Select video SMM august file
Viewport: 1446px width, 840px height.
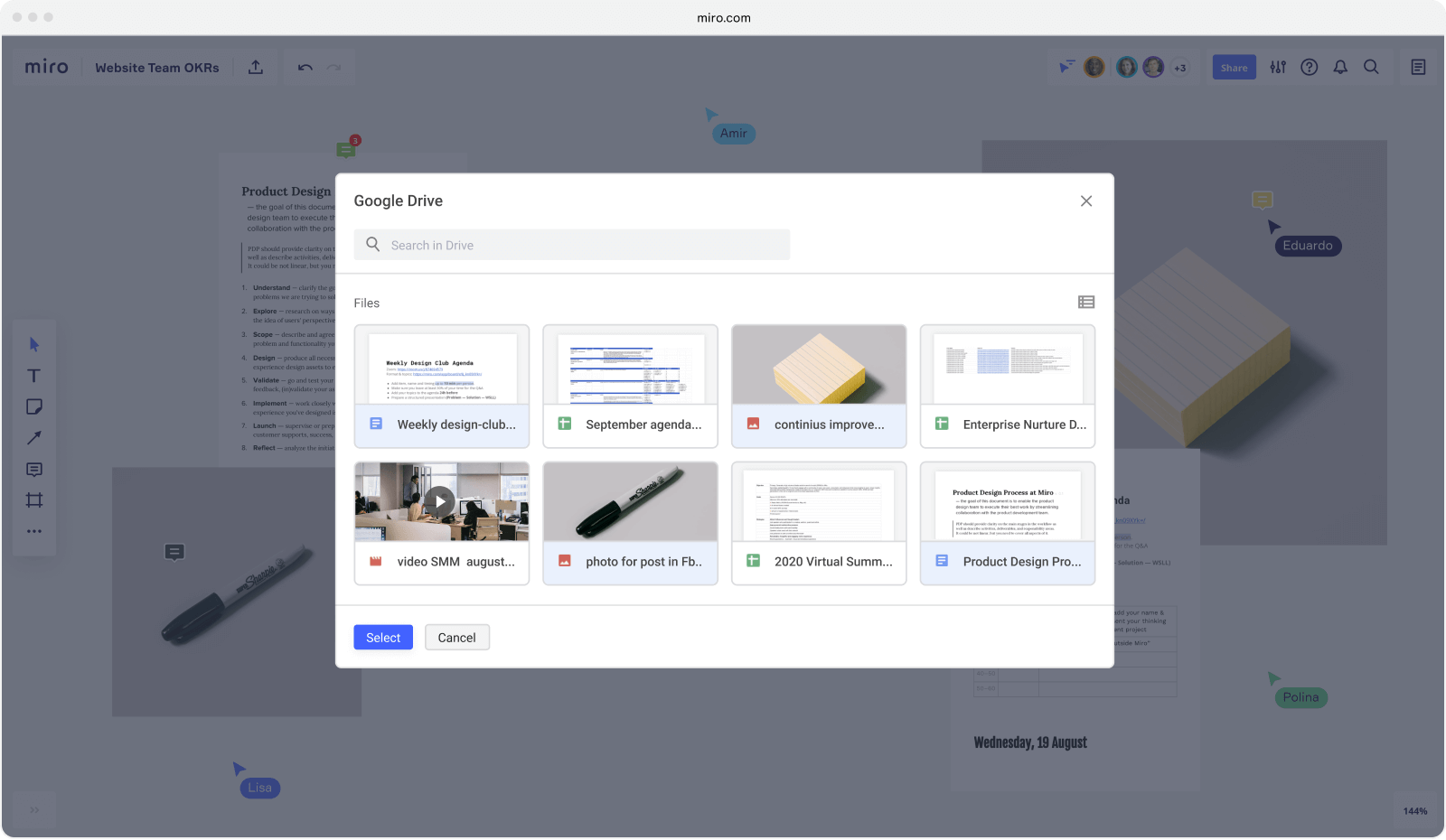tap(442, 524)
